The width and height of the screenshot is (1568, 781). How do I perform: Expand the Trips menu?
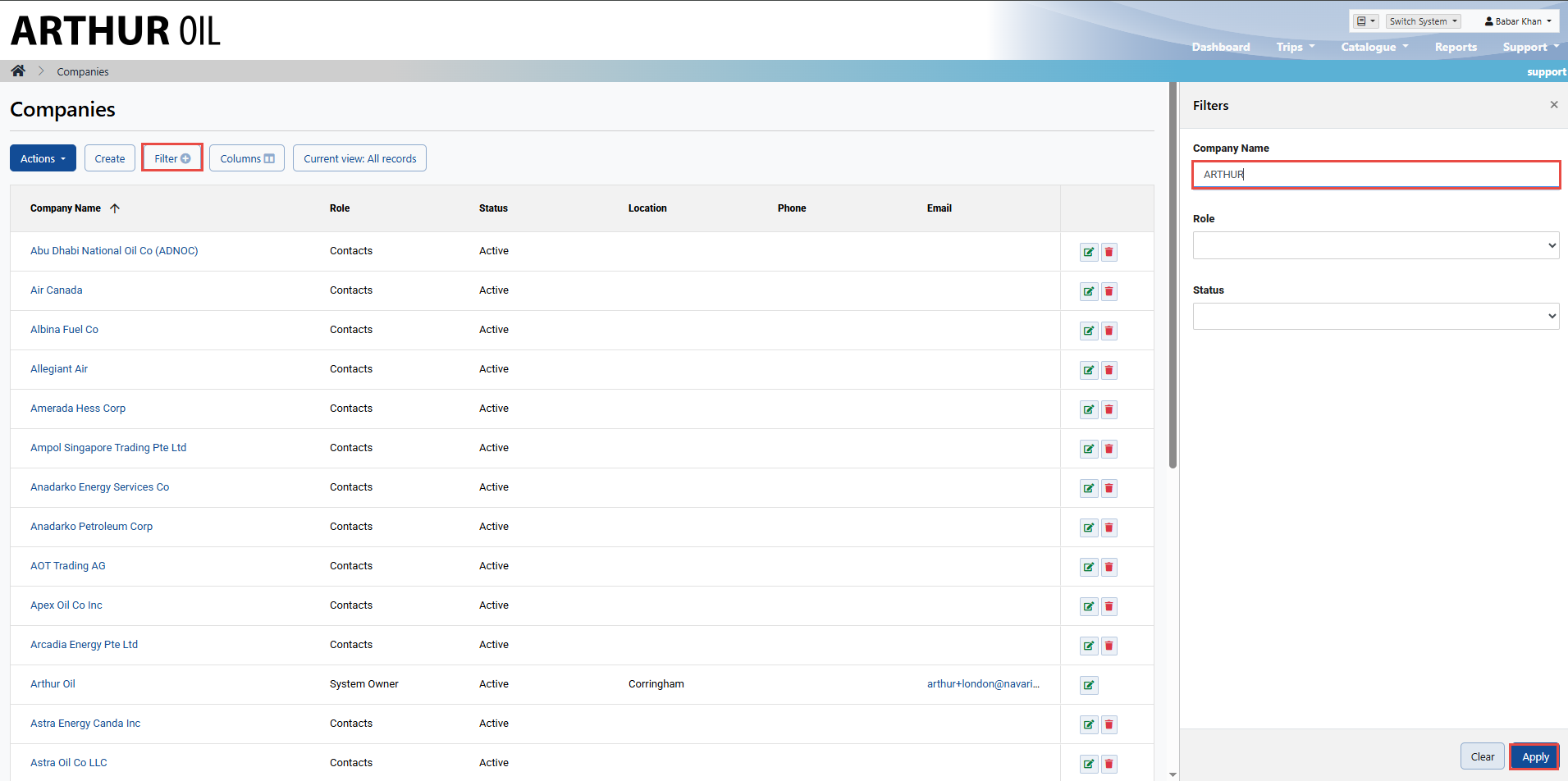pyautogui.click(x=1296, y=47)
